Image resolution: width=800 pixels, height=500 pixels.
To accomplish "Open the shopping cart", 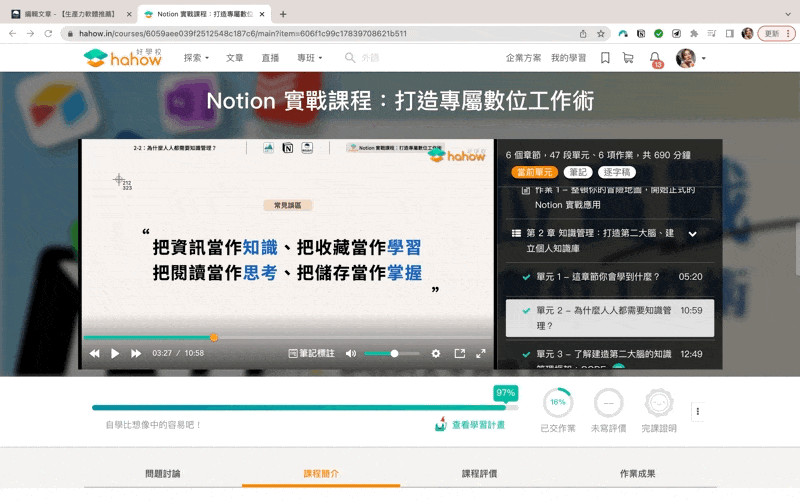I will point(628,58).
